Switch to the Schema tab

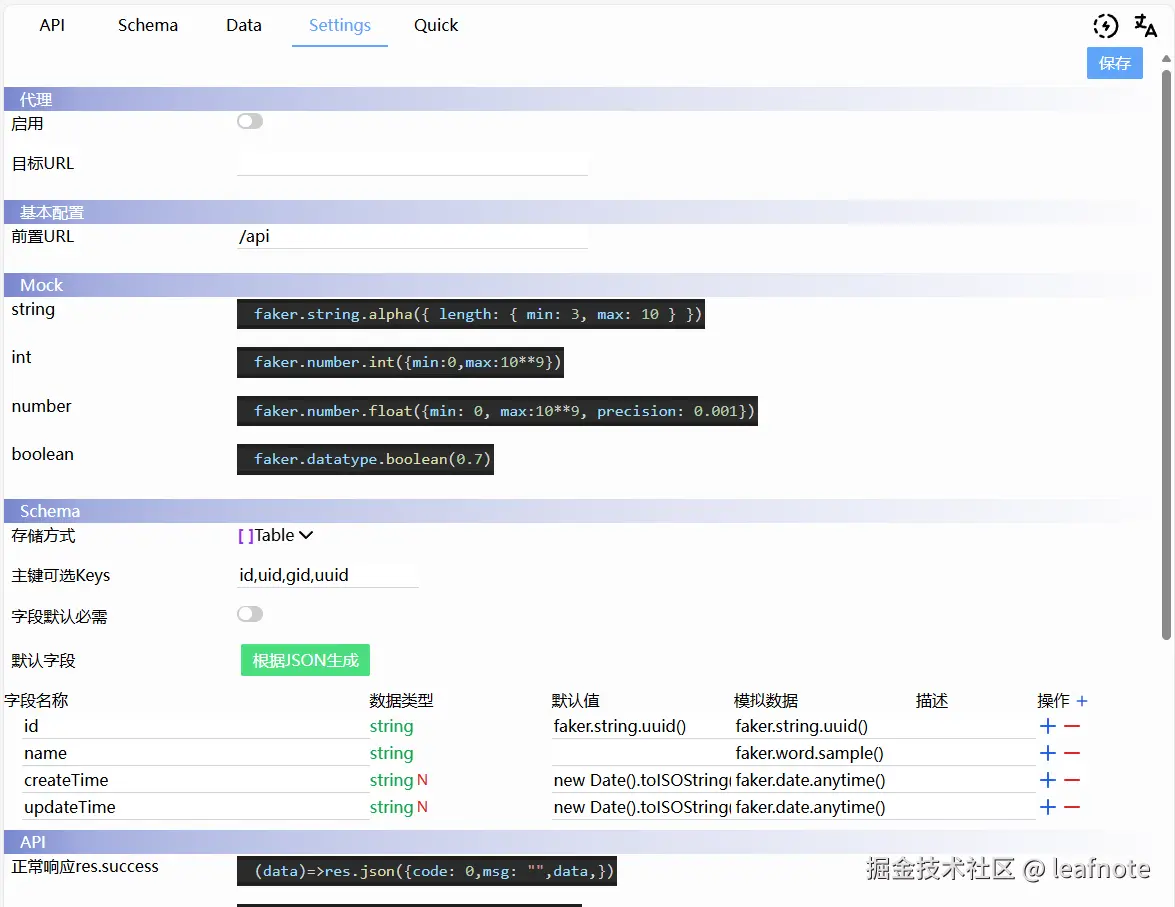coord(148,25)
